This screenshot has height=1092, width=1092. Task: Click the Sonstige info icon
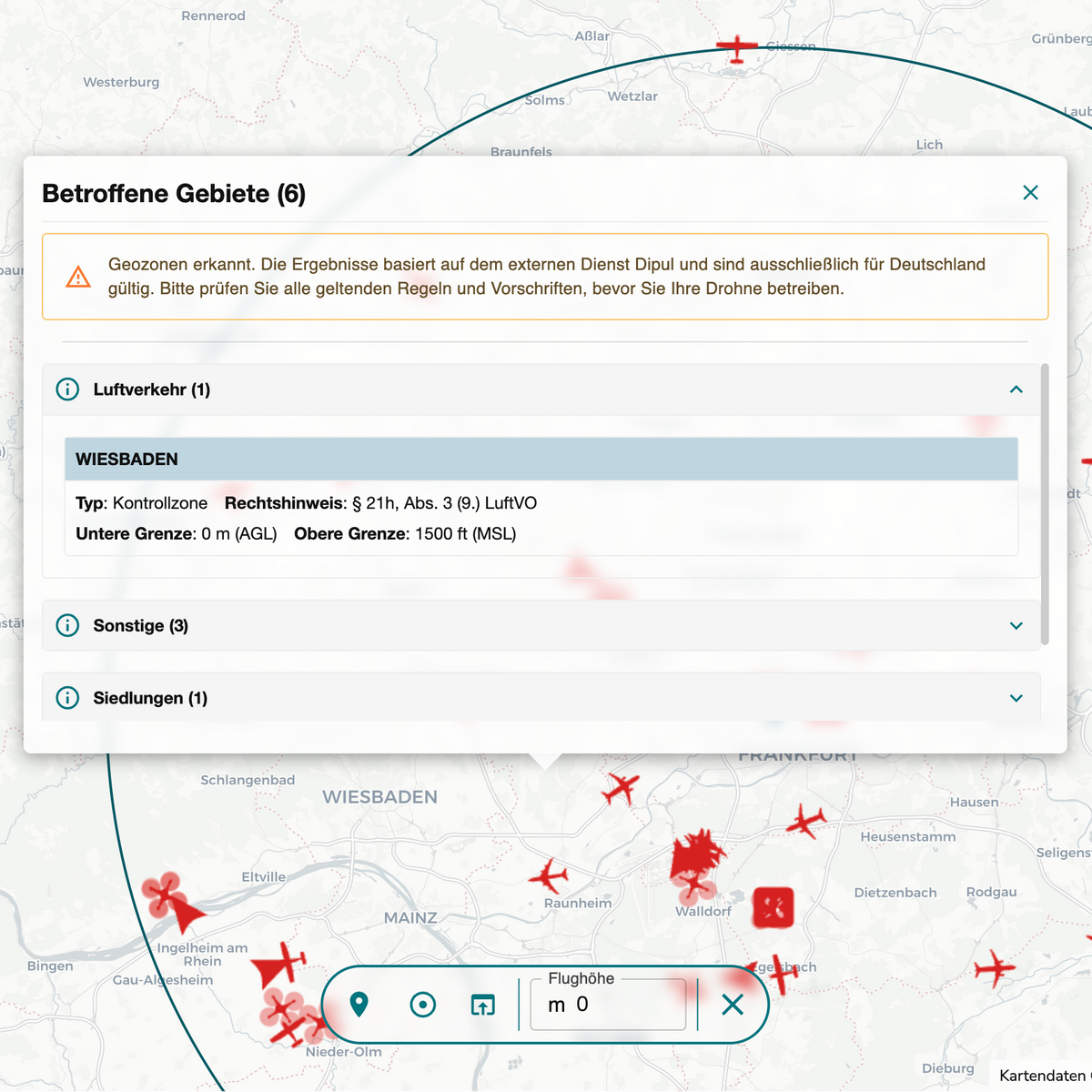67,625
